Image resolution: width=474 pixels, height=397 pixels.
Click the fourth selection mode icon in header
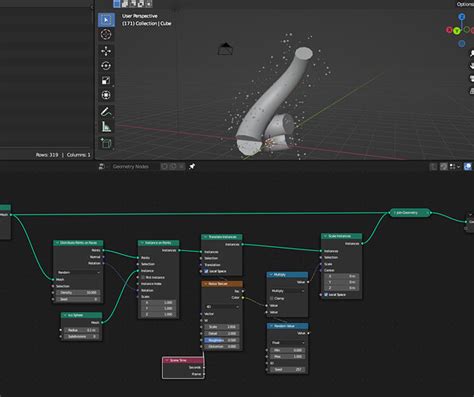click(x=141, y=4)
